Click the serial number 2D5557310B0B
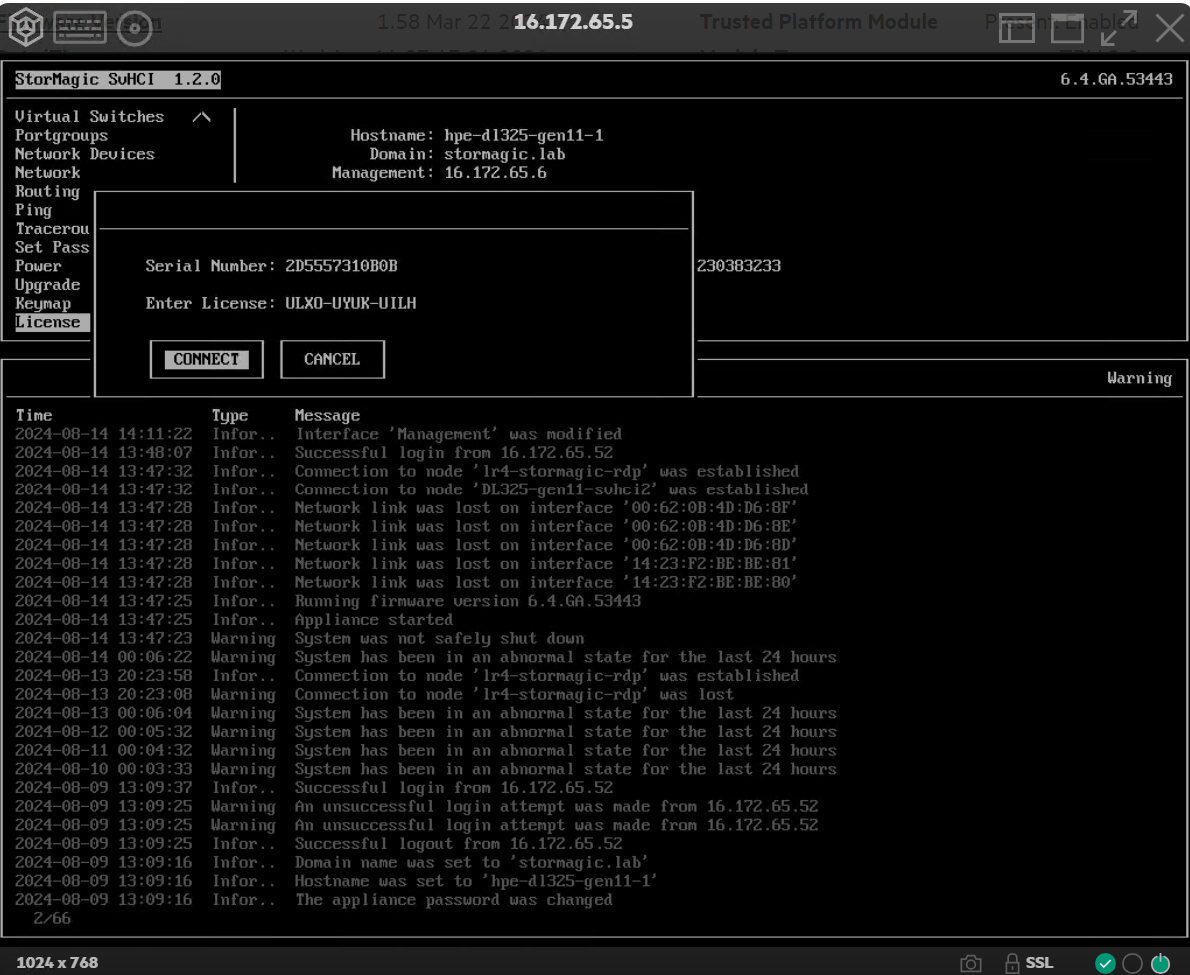Screen dimensions: 1190x975 (x=342, y=266)
